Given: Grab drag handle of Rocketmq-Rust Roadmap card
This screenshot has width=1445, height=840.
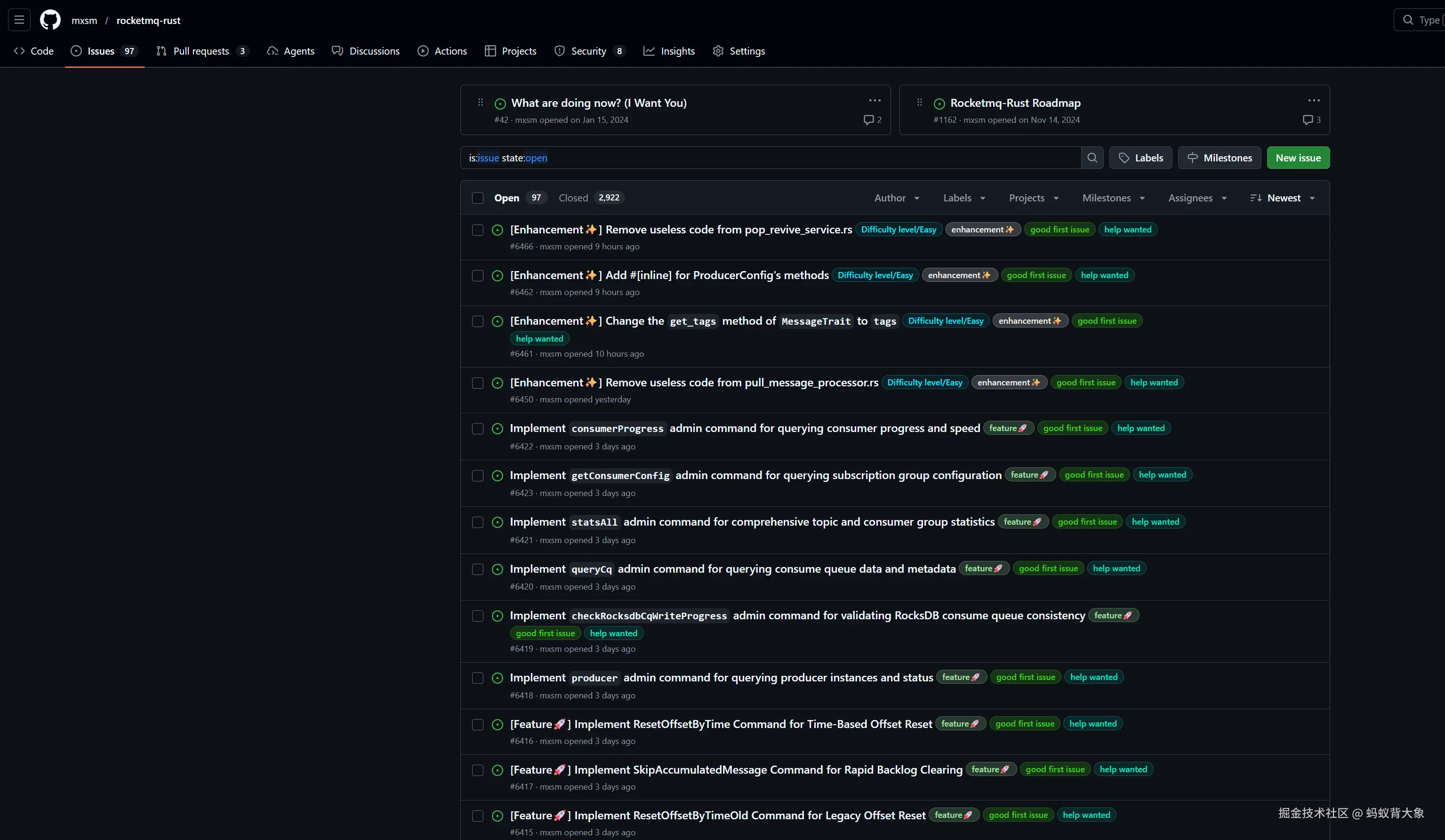Looking at the screenshot, I should tap(919, 103).
